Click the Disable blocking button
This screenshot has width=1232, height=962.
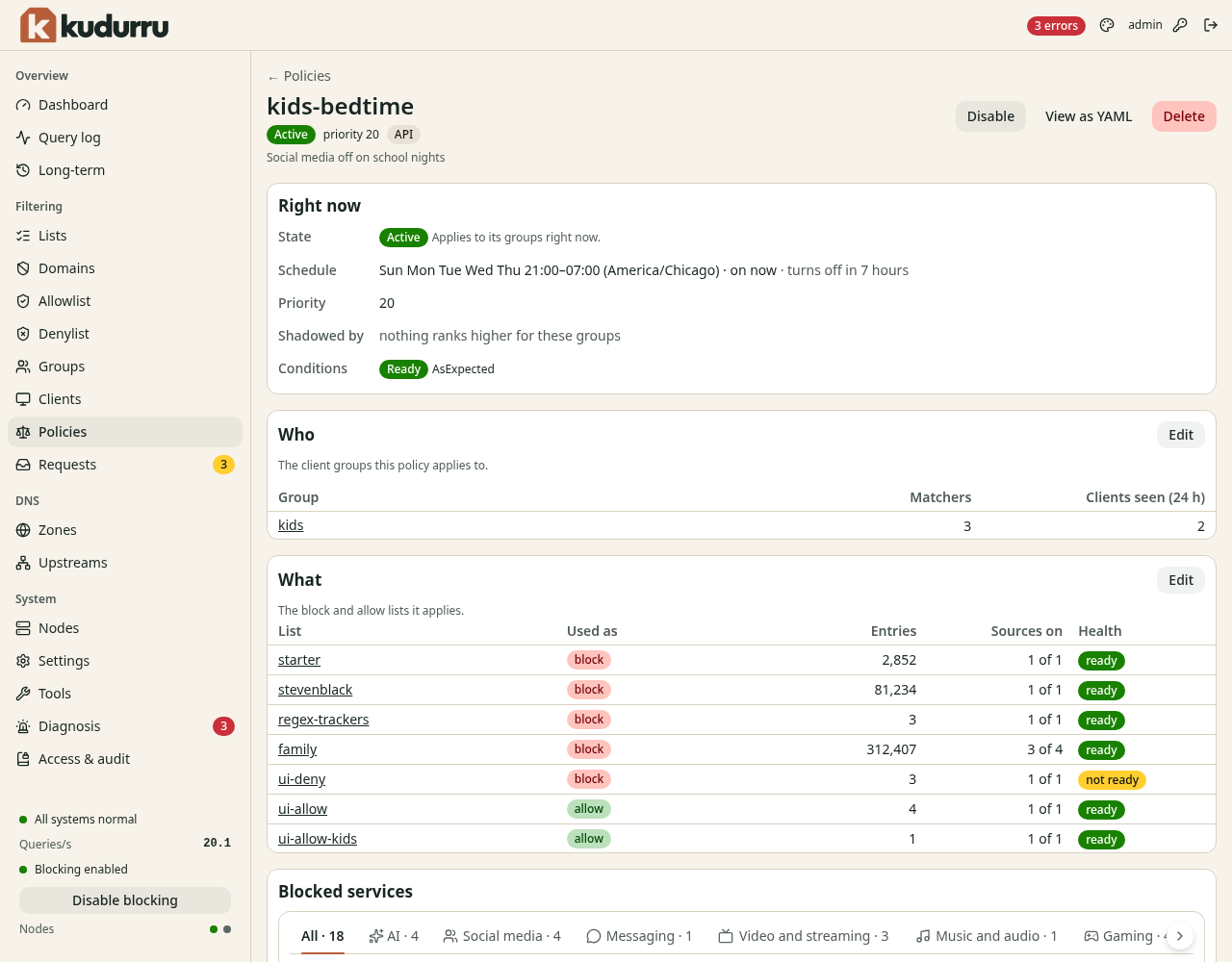(125, 900)
